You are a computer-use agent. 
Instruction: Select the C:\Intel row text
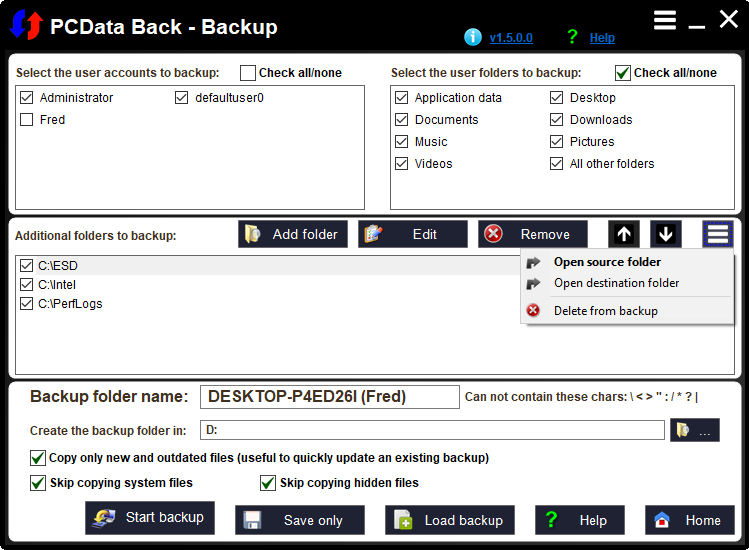tap(57, 285)
